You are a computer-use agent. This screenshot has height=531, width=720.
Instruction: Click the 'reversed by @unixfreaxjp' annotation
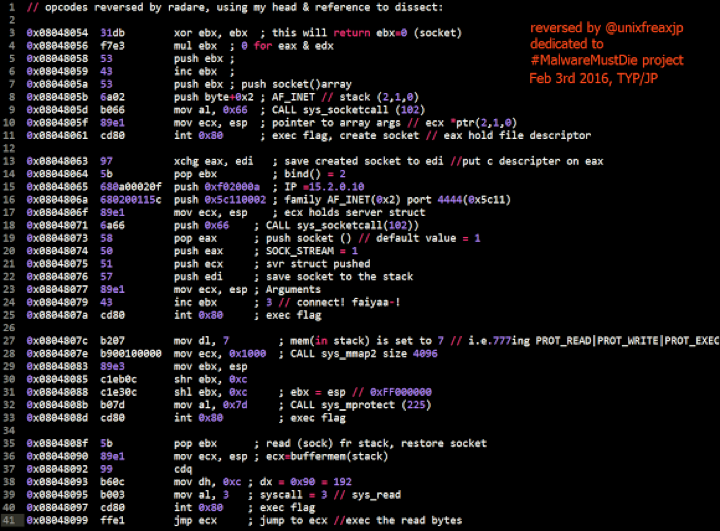pos(607,28)
